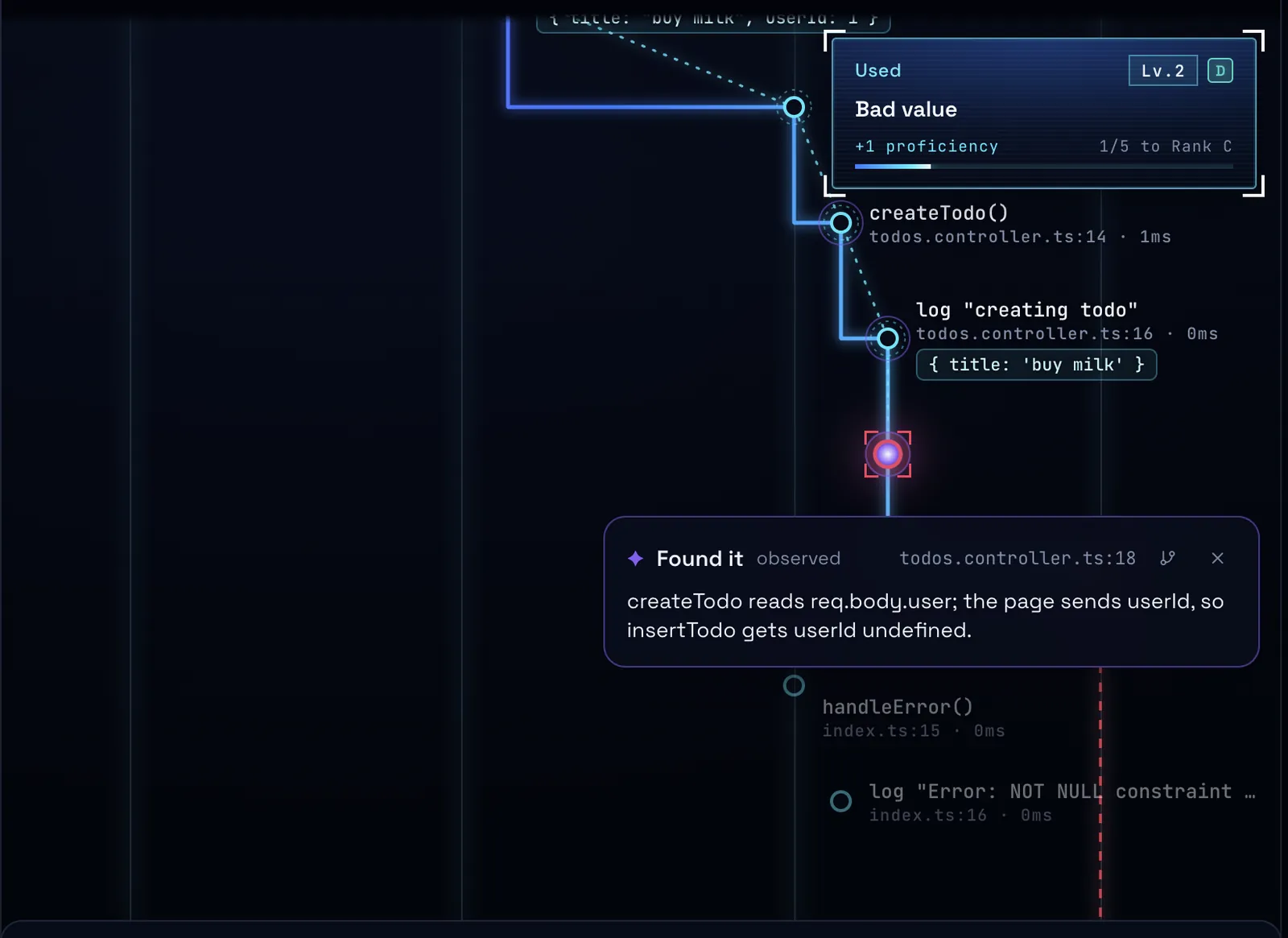Open todos.controller.ts:16 source location
This screenshot has height=938, width=1288.
[1034, 333]
